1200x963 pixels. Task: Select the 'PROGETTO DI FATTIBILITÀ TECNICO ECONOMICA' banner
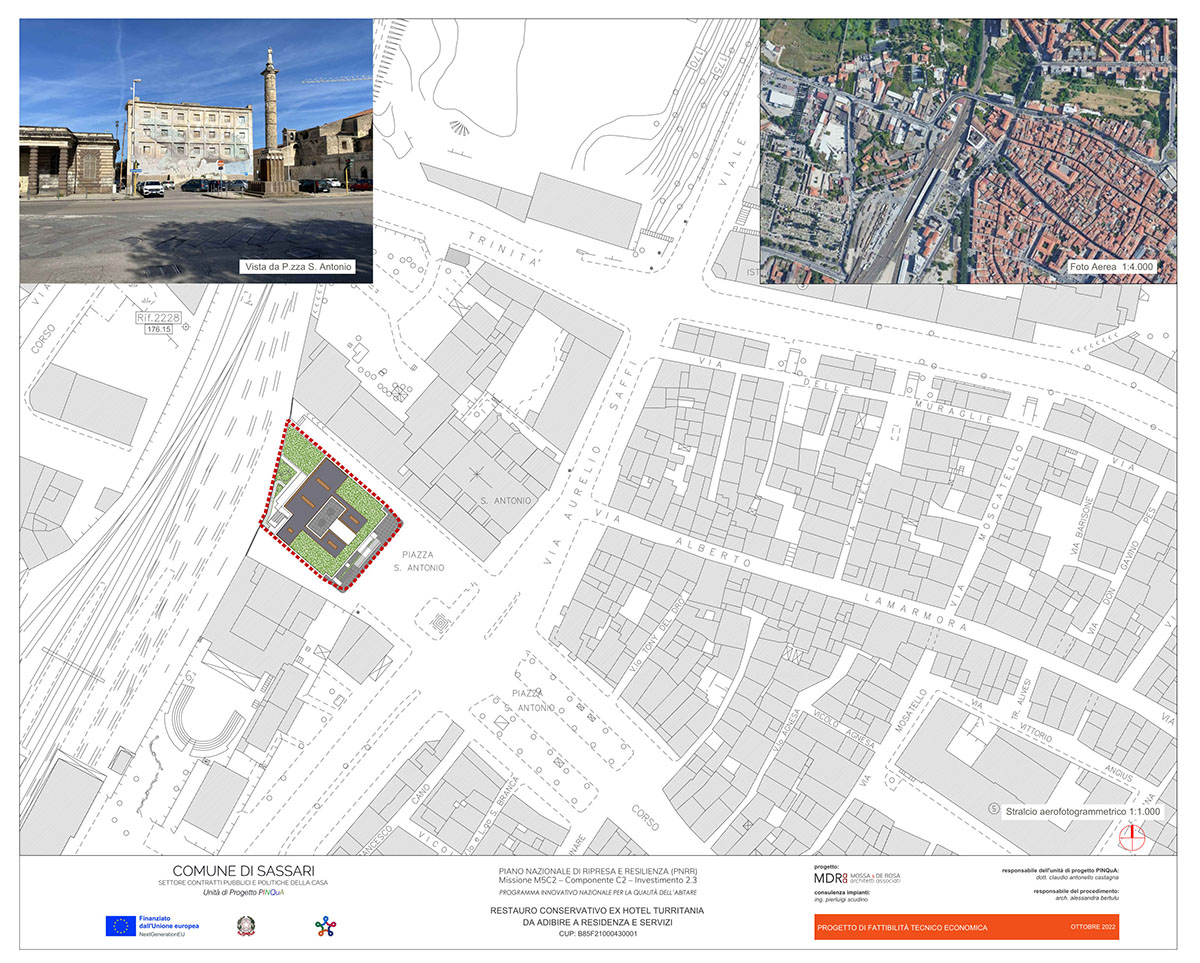pos(905,927)
